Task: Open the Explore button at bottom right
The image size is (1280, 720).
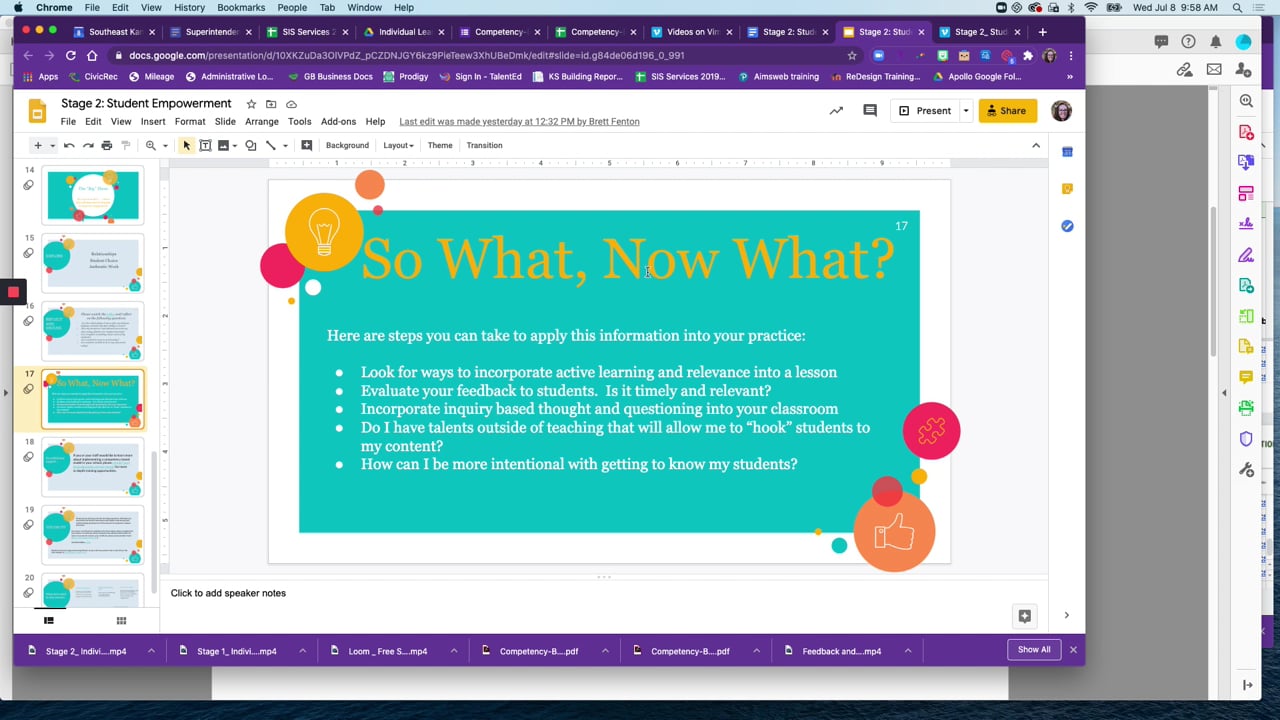Action: pyautogui.click(x=1024, y=616)
